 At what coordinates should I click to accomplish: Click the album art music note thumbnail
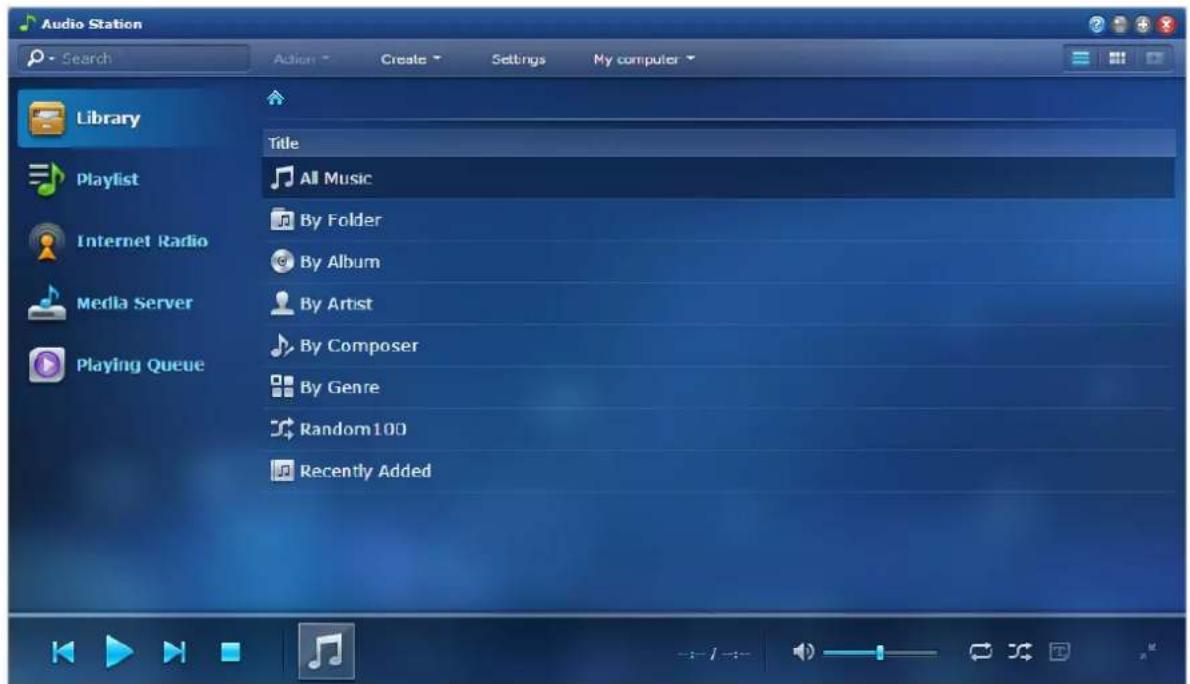click(x=326, y=651)
